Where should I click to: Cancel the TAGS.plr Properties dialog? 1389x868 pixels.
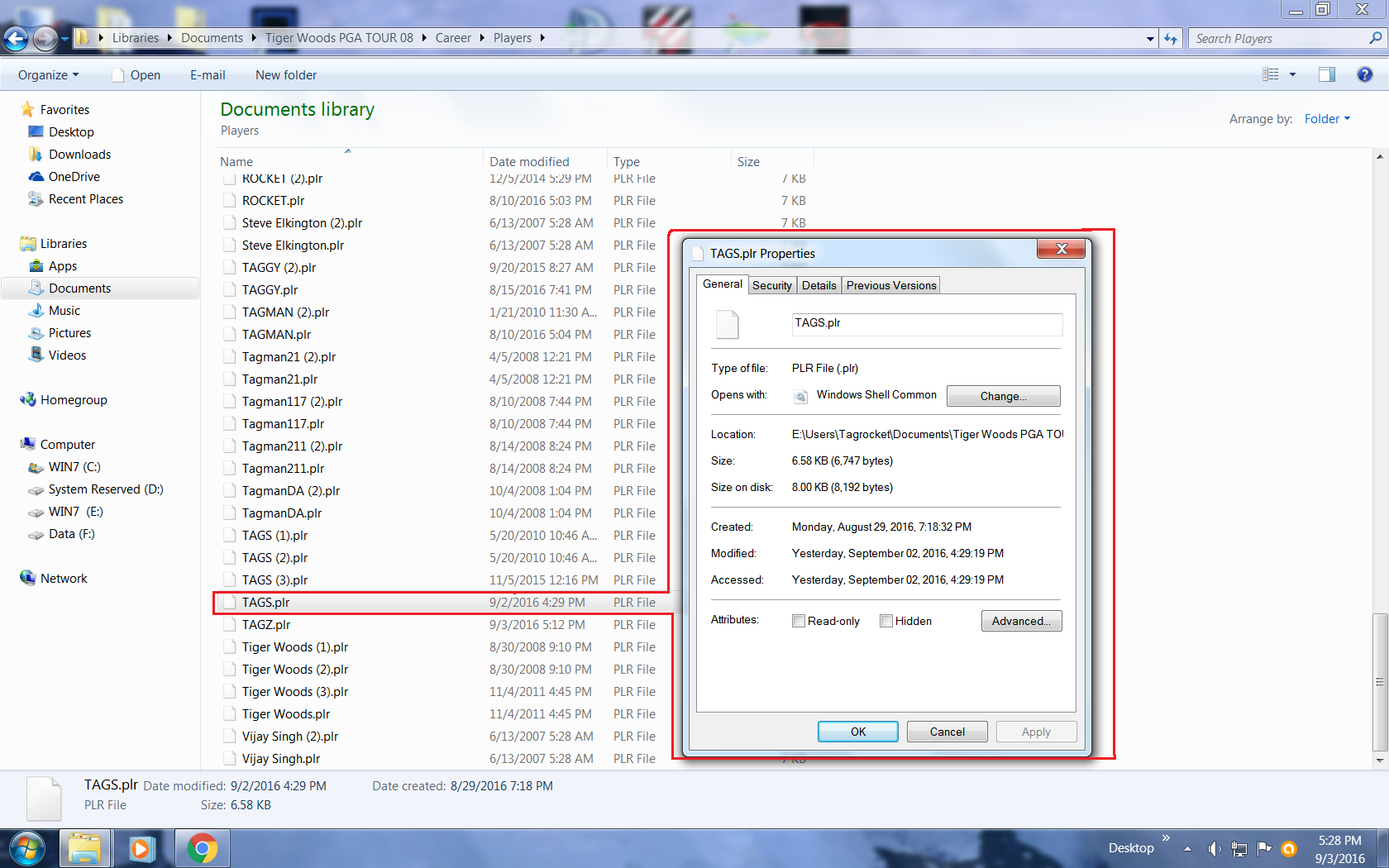pyautogui.click(x=947, y=732)
